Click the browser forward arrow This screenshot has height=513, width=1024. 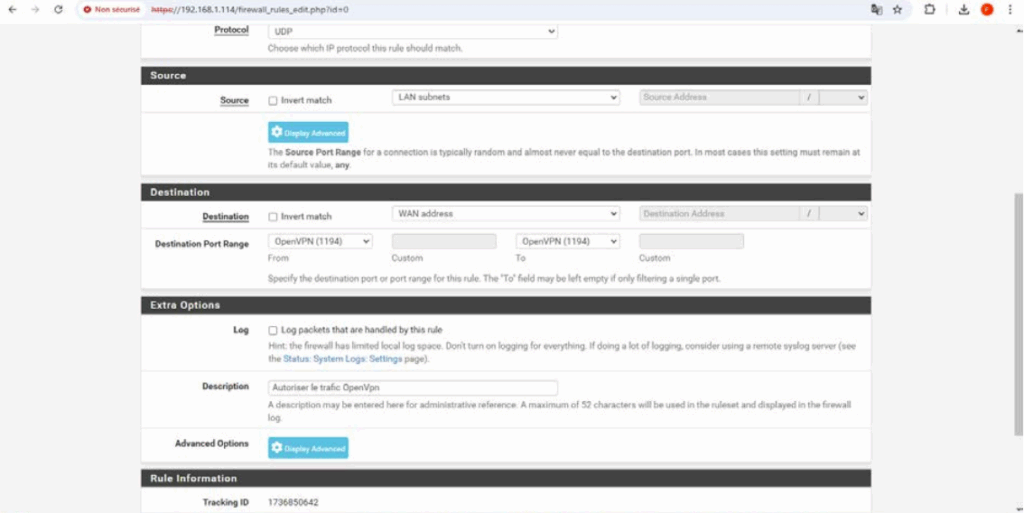35,10
